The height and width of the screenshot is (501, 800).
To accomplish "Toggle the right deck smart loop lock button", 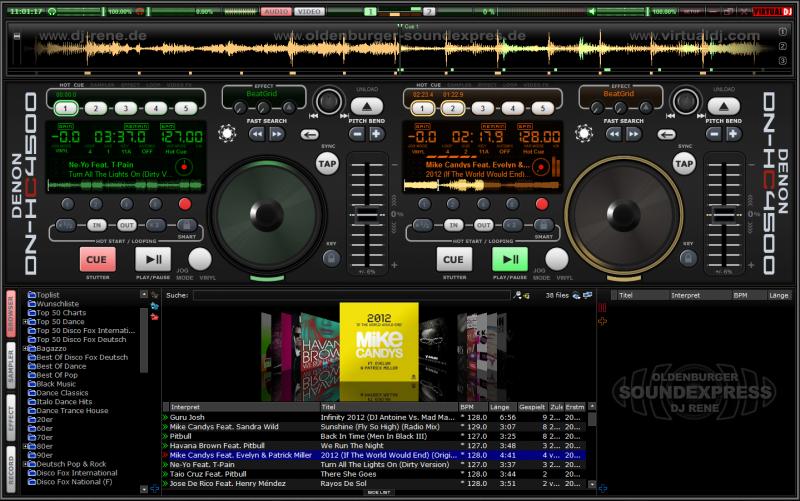I will 544,225.
